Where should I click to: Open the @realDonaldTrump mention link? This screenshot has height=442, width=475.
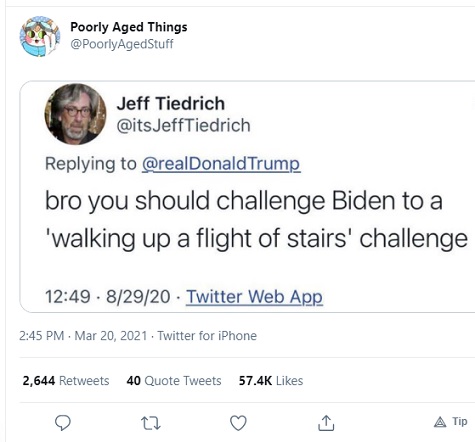[x=221, y=164]
